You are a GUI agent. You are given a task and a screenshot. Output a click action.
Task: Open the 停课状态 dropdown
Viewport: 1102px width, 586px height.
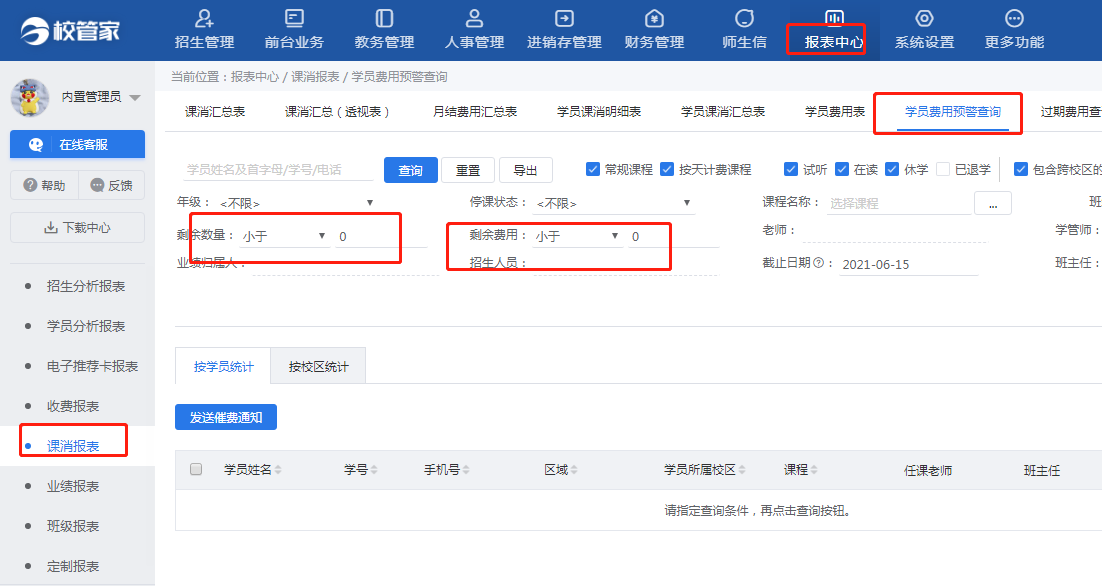click(x=614, y=203)
